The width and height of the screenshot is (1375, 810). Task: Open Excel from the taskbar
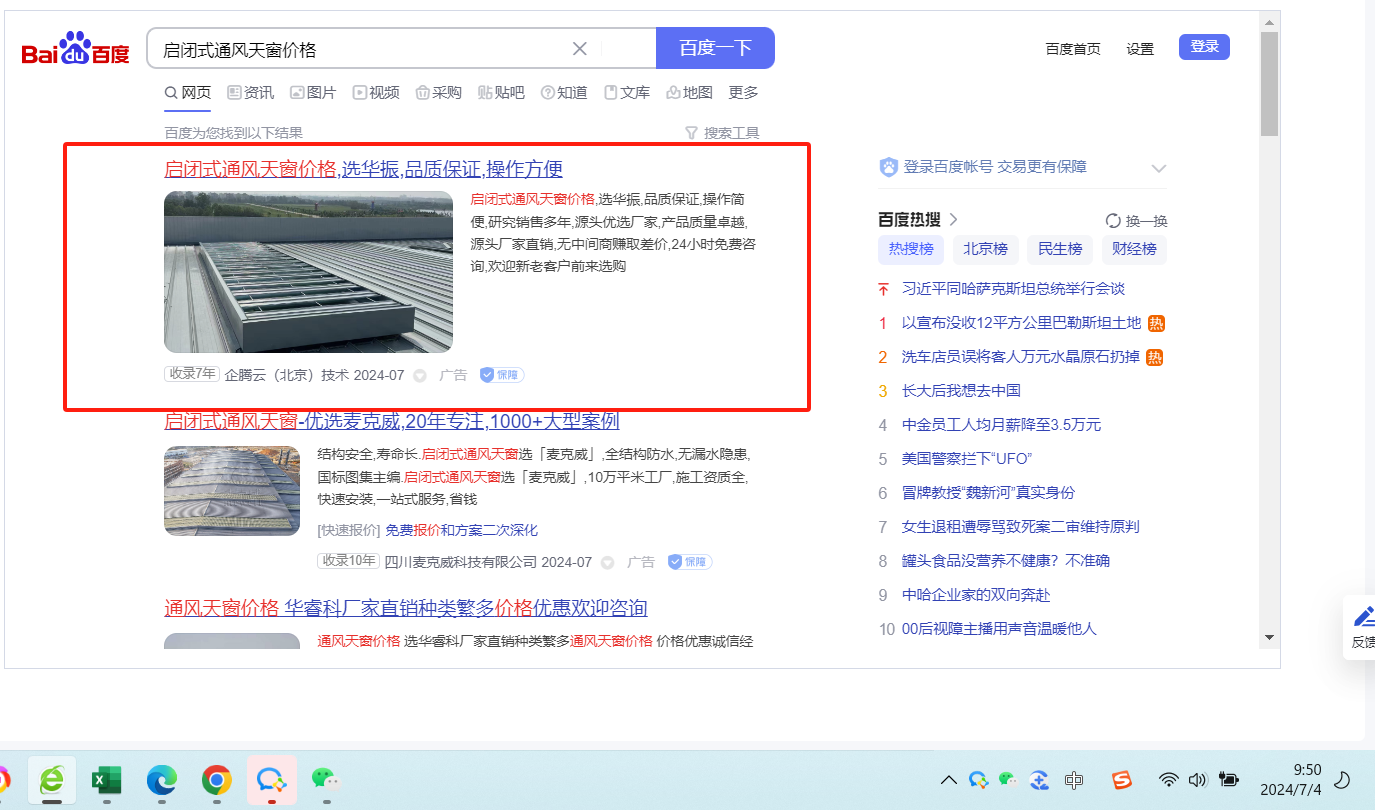click(x=106, y=780)
